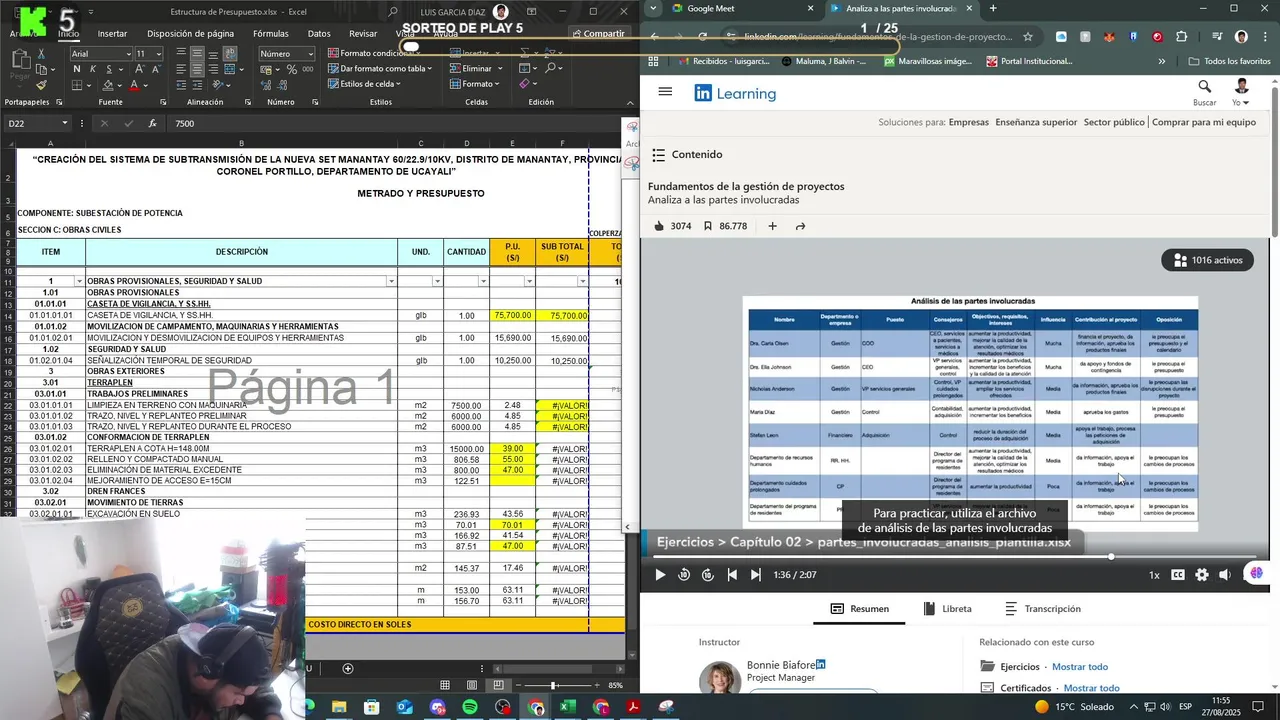The width and height of the screenshot is (1280, 720).
Task: Open the Revisar ribbon tab
Action: click(x=363, y=34)
